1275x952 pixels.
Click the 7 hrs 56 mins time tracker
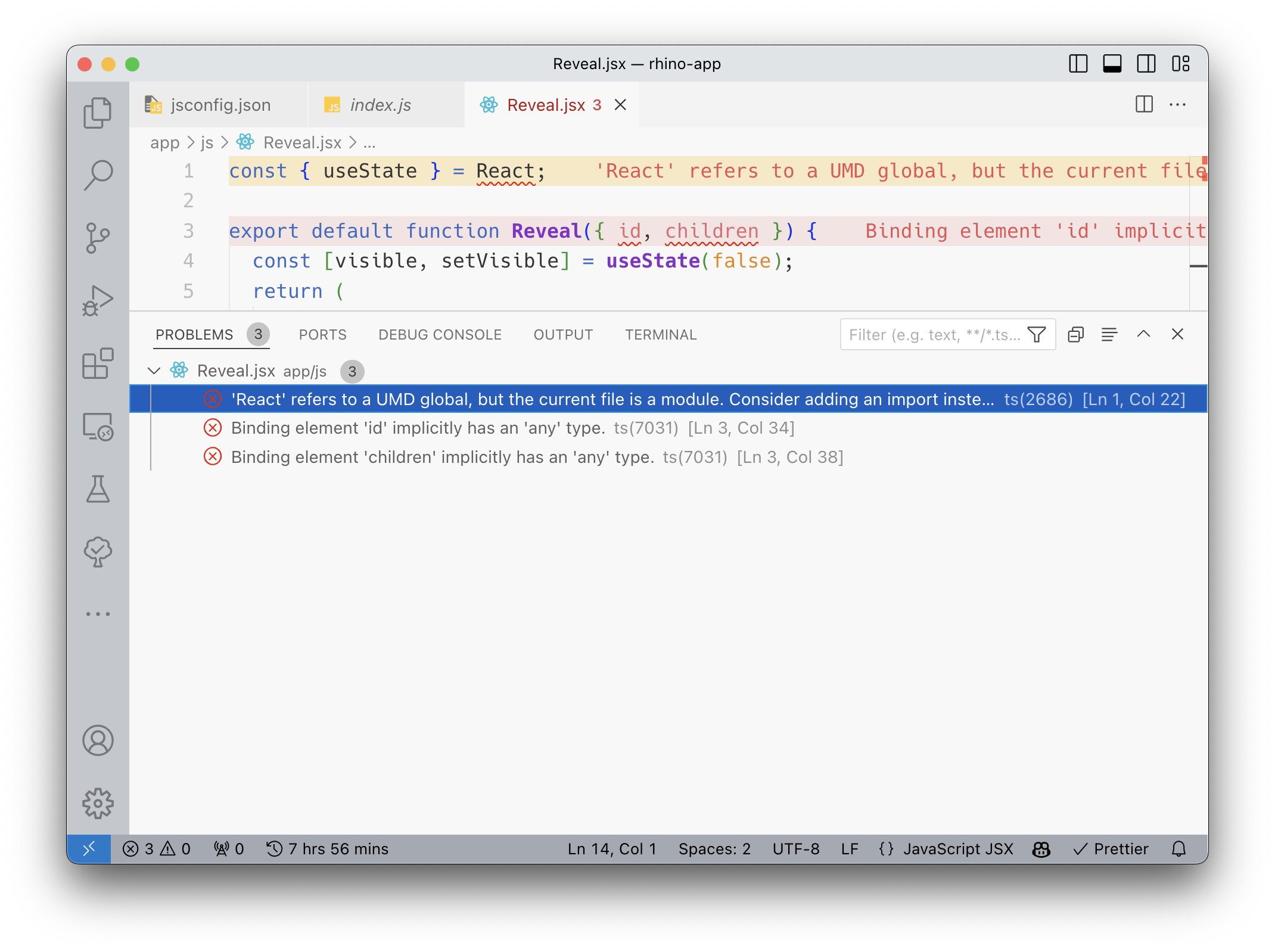(328, 849)
